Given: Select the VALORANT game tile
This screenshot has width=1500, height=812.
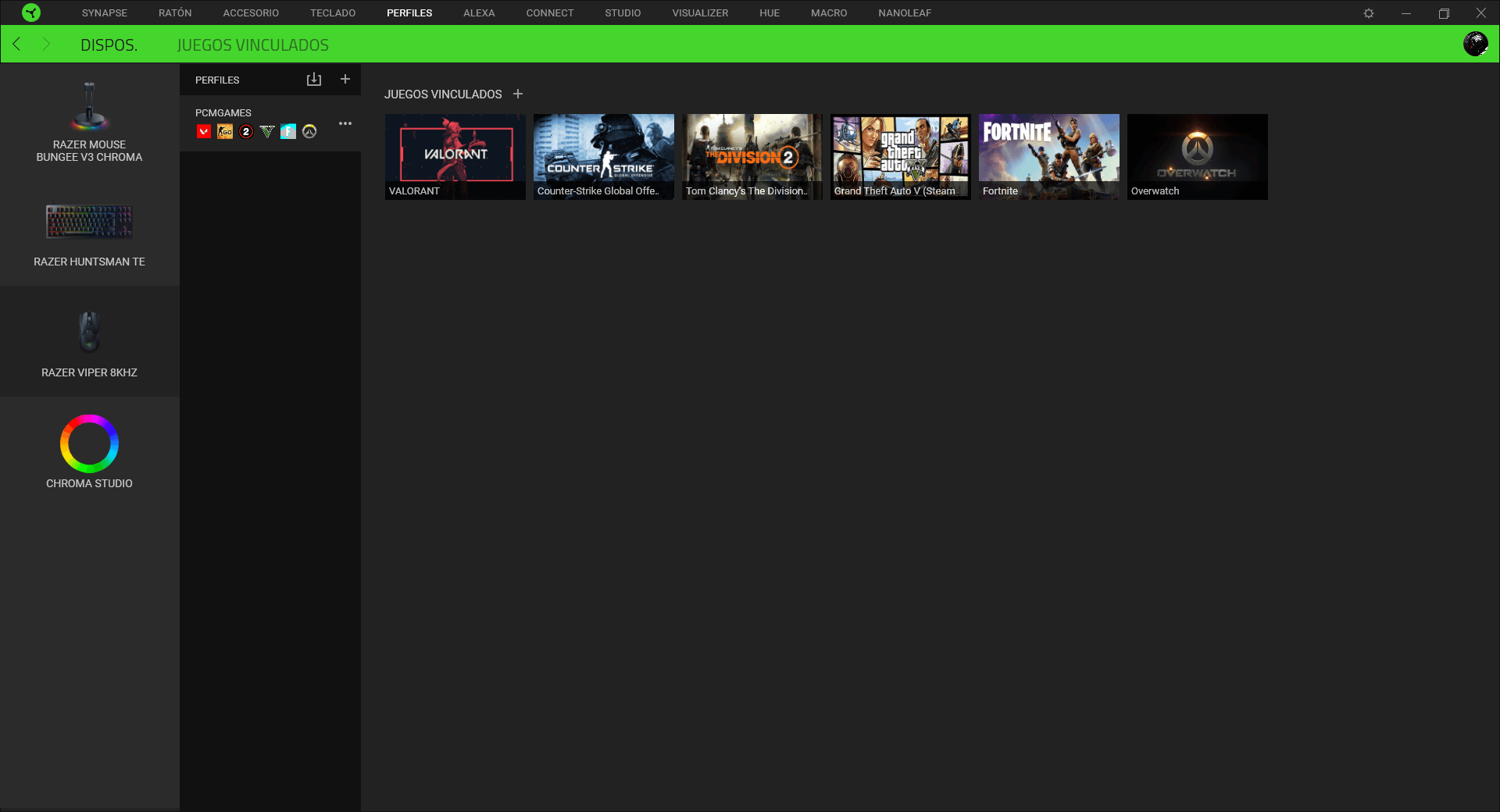Looking at the screenshot, I should pyautogui.click(x=455, y=157).
